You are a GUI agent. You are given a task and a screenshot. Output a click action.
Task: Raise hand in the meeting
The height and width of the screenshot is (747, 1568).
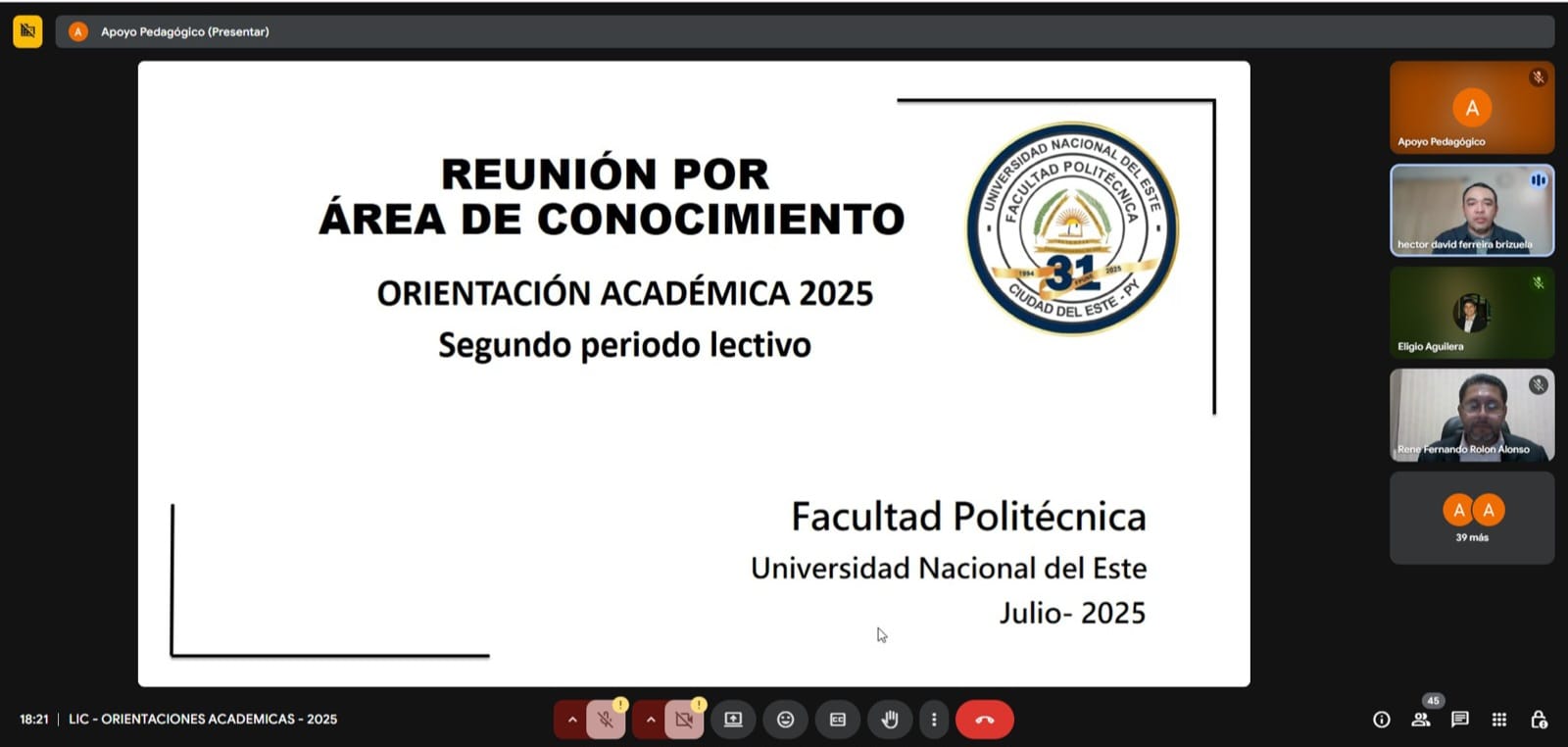point(890,720)
